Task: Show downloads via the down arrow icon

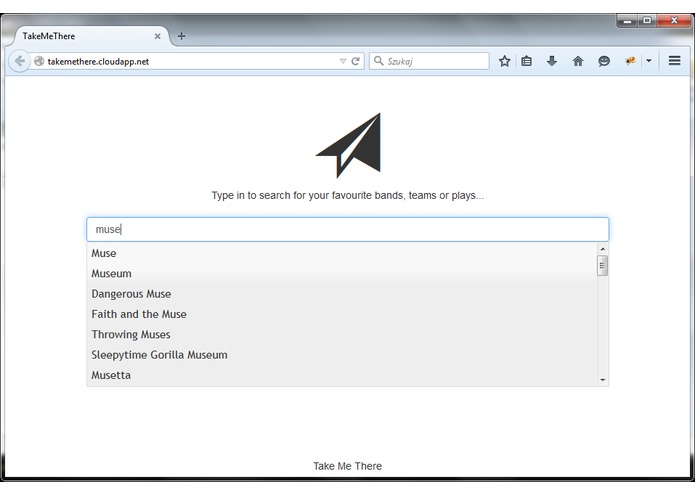Action: [551, 61]
